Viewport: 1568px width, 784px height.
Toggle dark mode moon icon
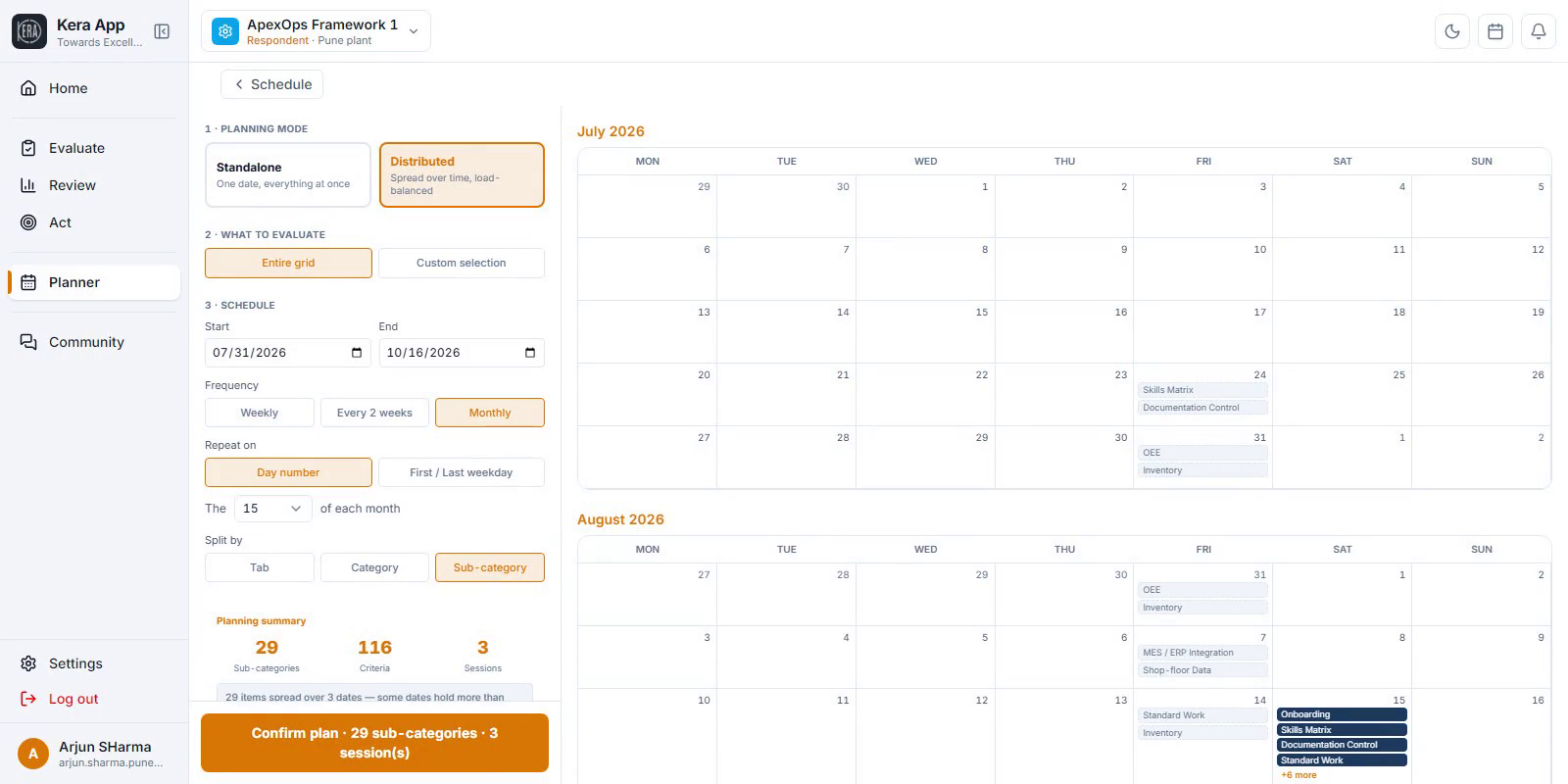[x=1452, y=31]
